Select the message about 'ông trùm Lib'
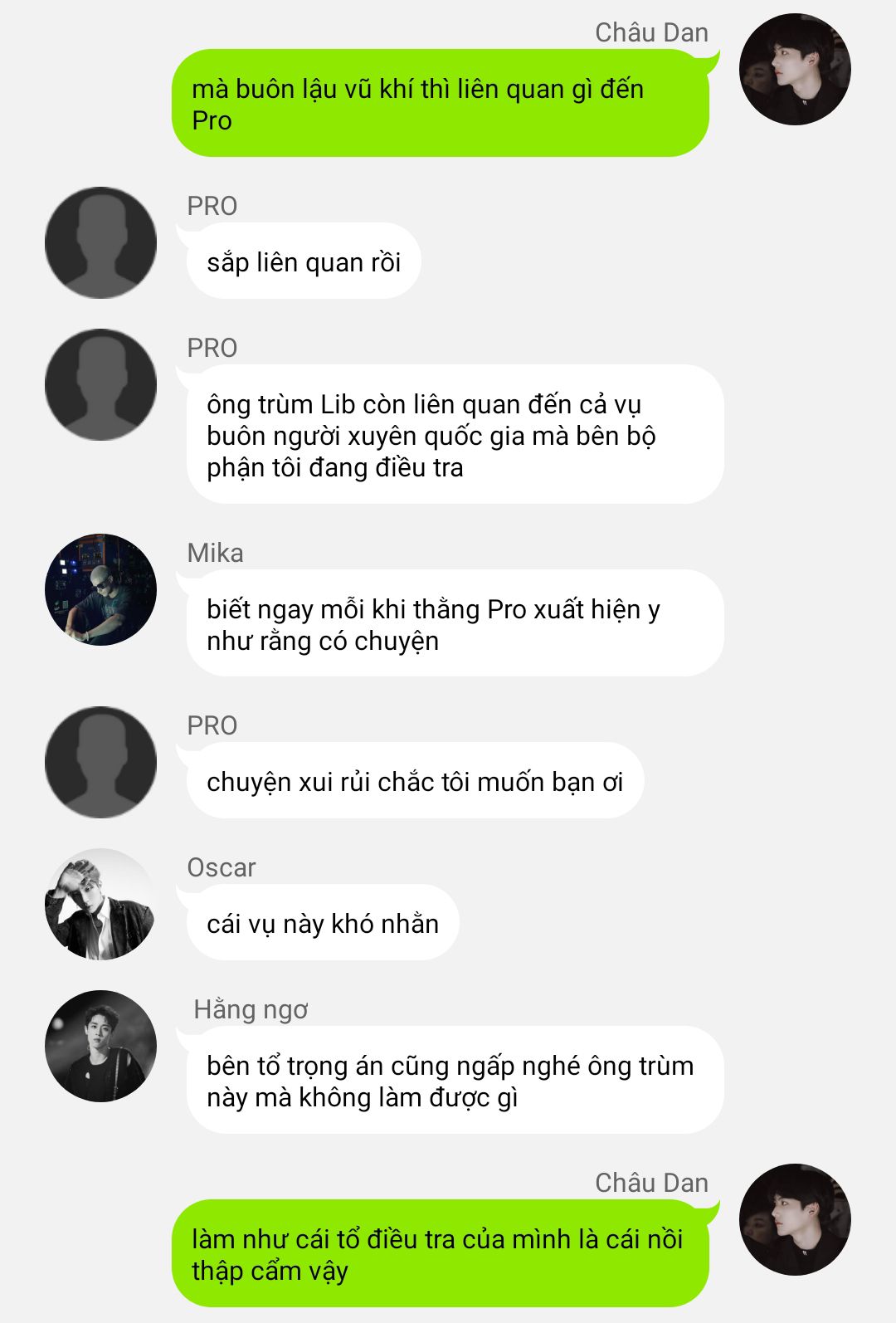896x1323 pixels. pyautogui.click(x=455, y=435)
